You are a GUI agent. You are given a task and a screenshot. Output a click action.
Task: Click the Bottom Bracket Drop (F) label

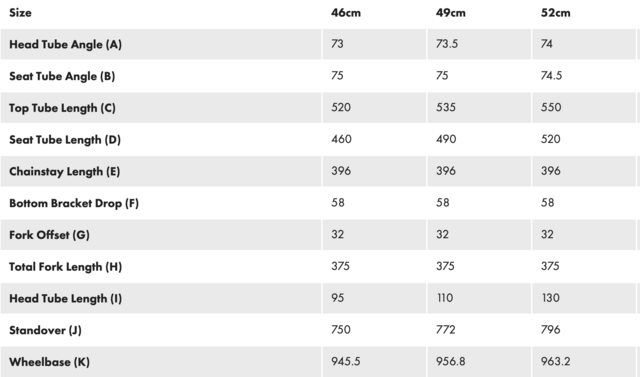74,204
